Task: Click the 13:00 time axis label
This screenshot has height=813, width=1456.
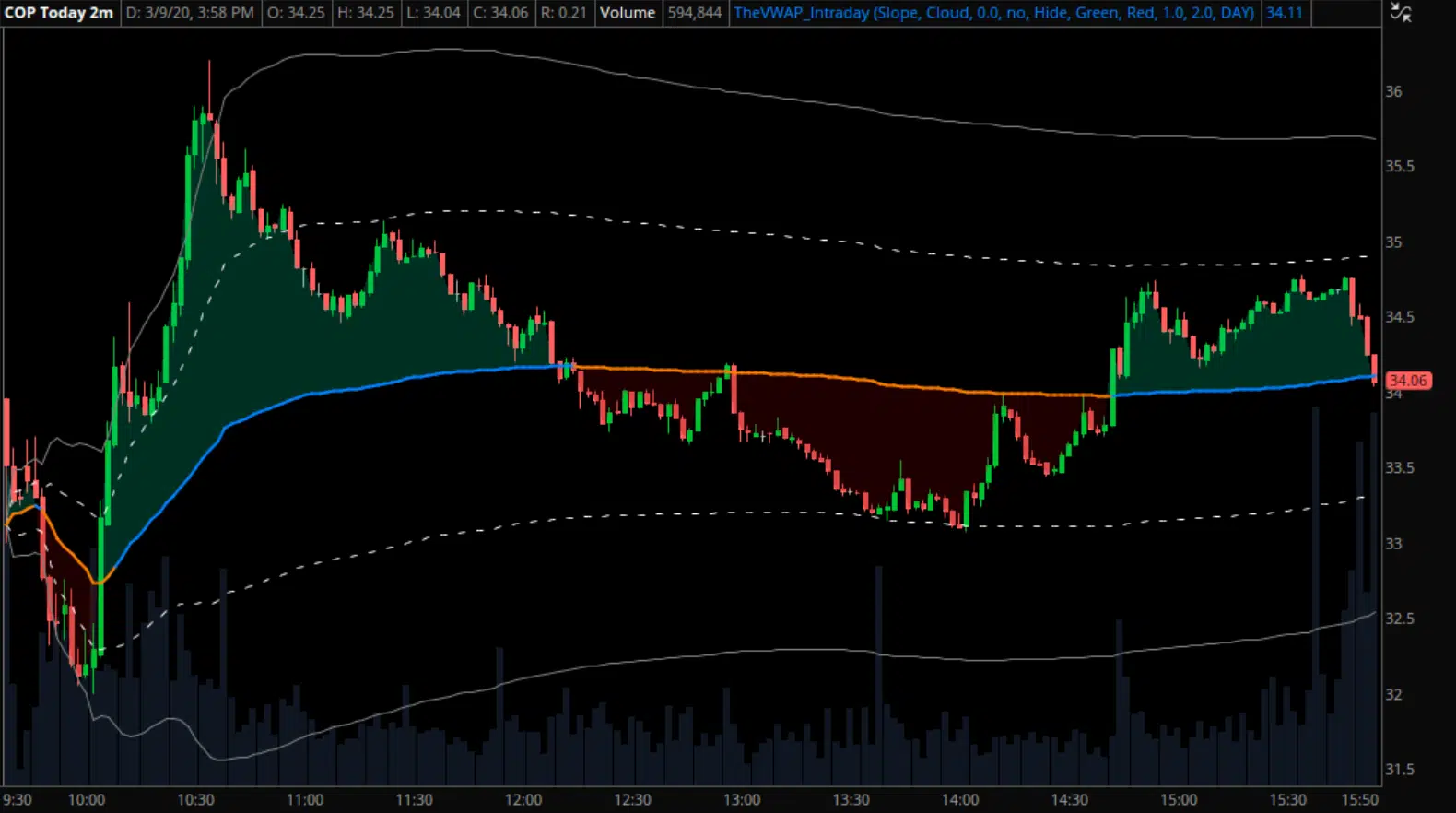Action: click(x=742, y=800)
